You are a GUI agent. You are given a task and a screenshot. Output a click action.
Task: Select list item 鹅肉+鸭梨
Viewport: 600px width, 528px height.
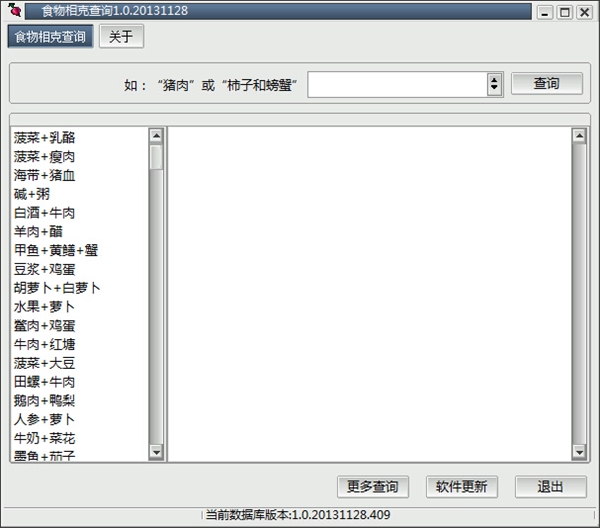click(44, 401)
